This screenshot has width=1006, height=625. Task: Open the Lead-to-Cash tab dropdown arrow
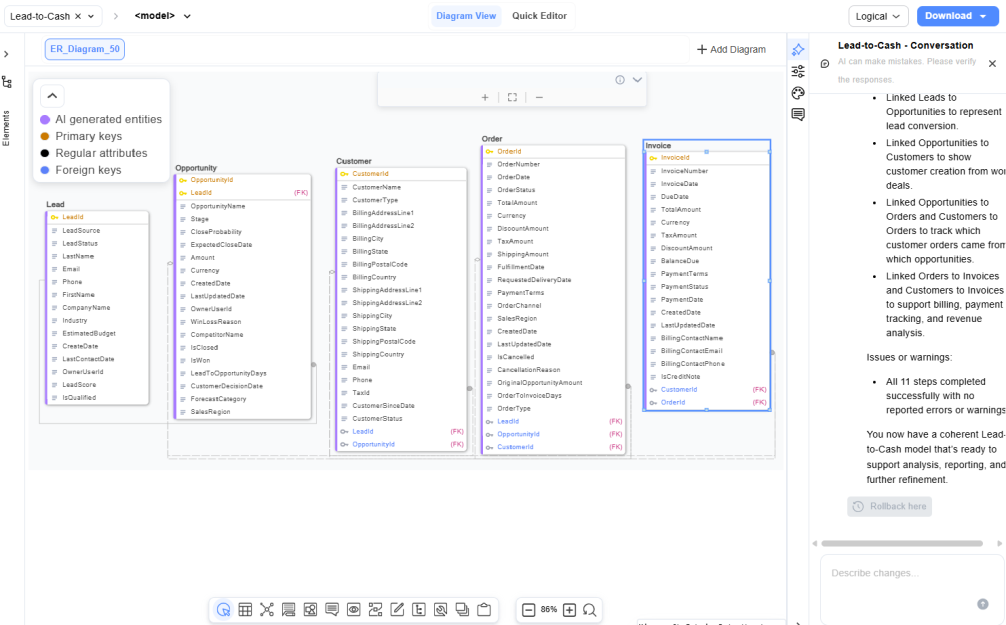point(91,16)
